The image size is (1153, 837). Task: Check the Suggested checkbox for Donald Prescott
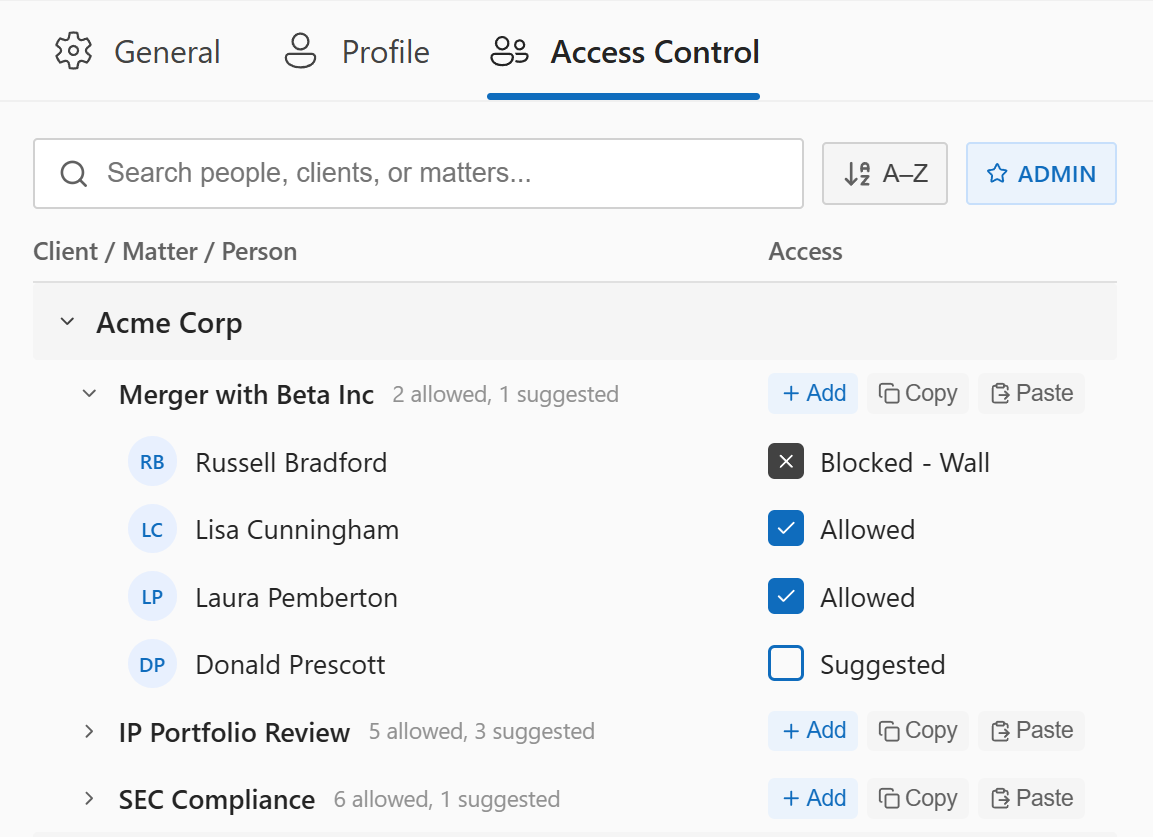tap(786, 663)
